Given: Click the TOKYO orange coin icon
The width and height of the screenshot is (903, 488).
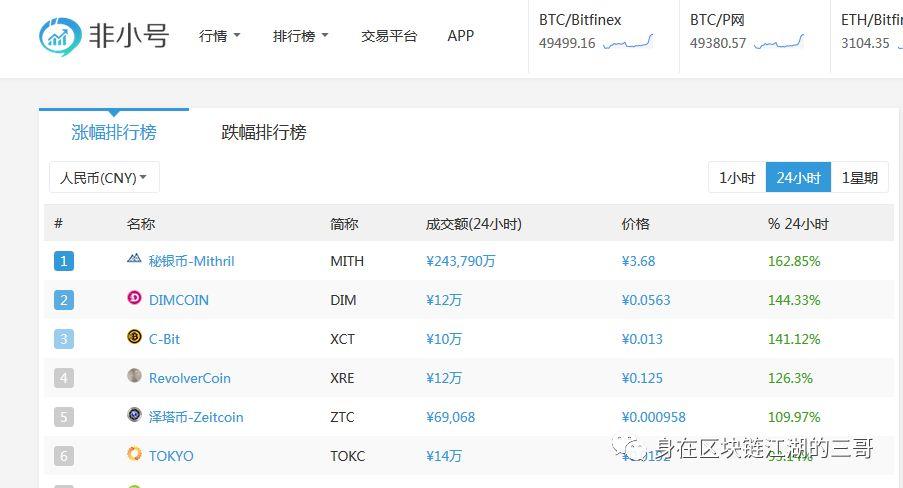Looking at the screenshot, I should [x=134, y=453].
